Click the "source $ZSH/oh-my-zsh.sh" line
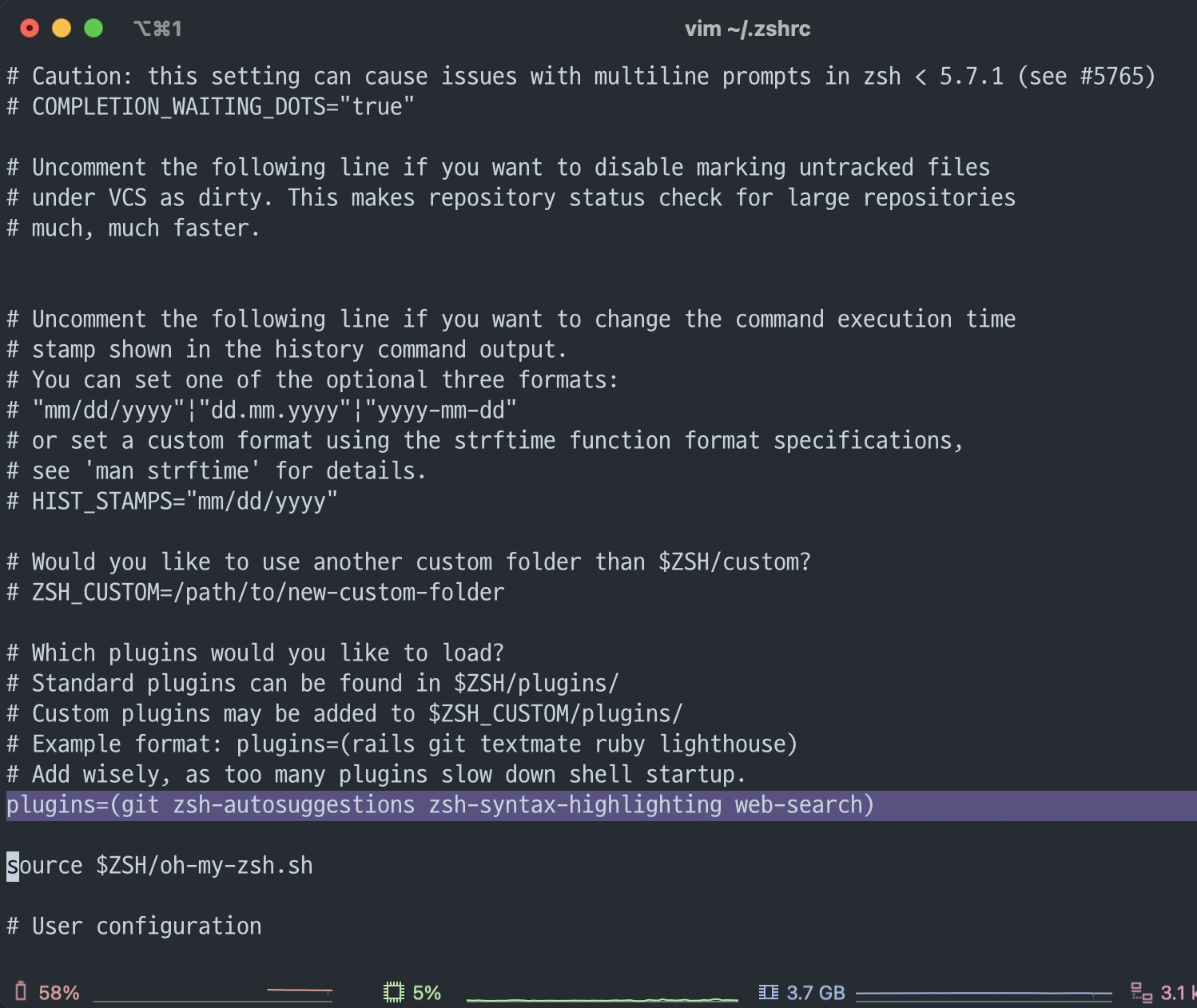Viewport: 1197px width, 1008px height. click(x=160, y=865)
